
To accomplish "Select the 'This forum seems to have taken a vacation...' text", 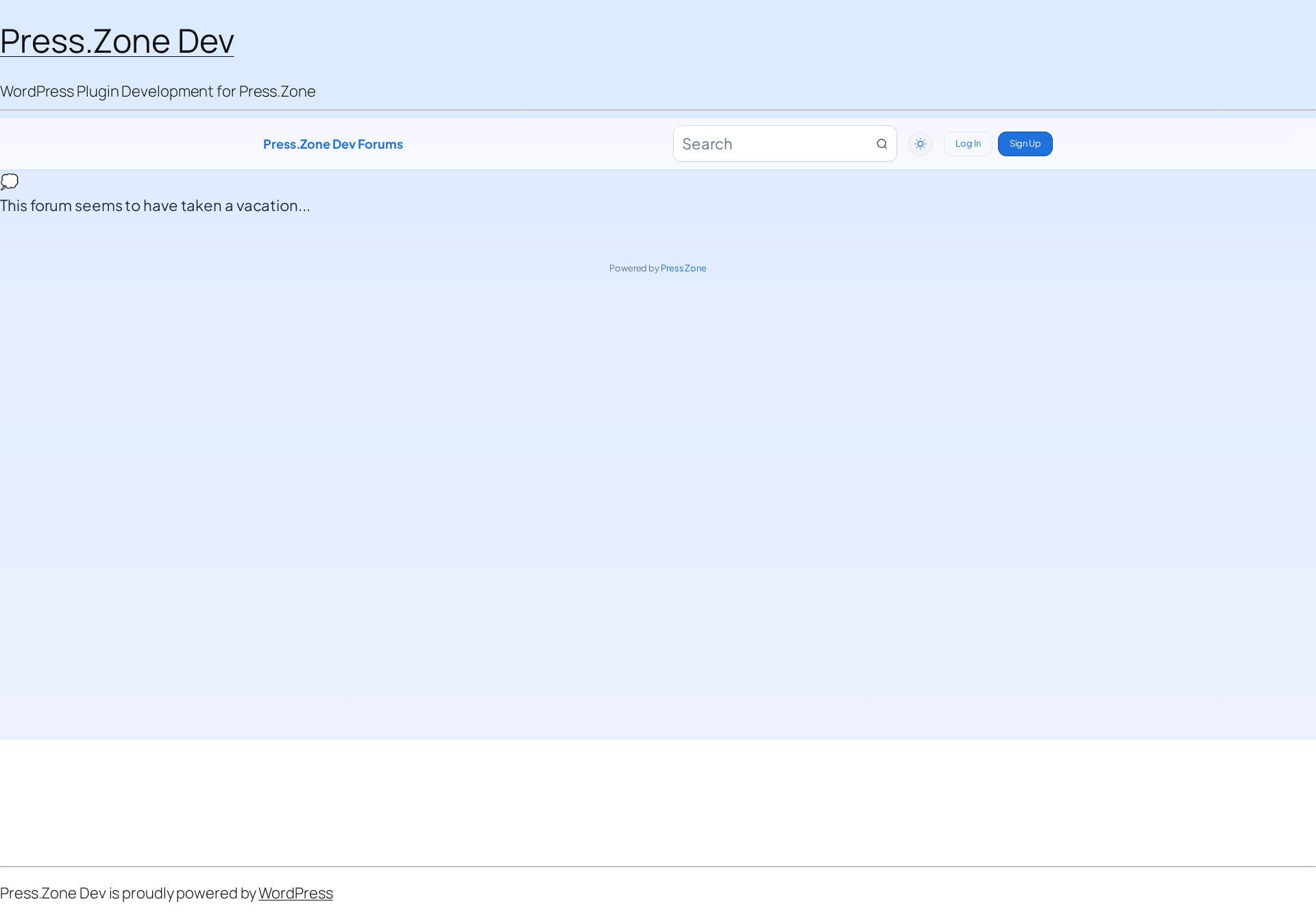I will coord(155,206).
